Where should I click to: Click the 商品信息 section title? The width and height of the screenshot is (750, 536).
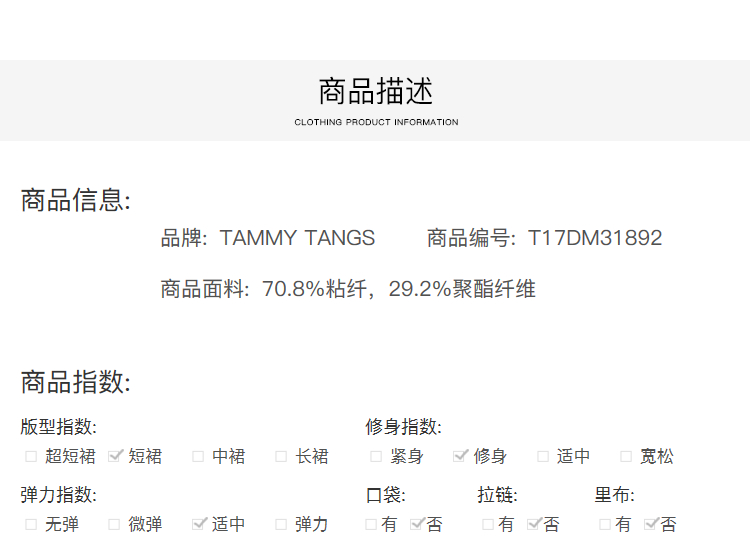75,200
